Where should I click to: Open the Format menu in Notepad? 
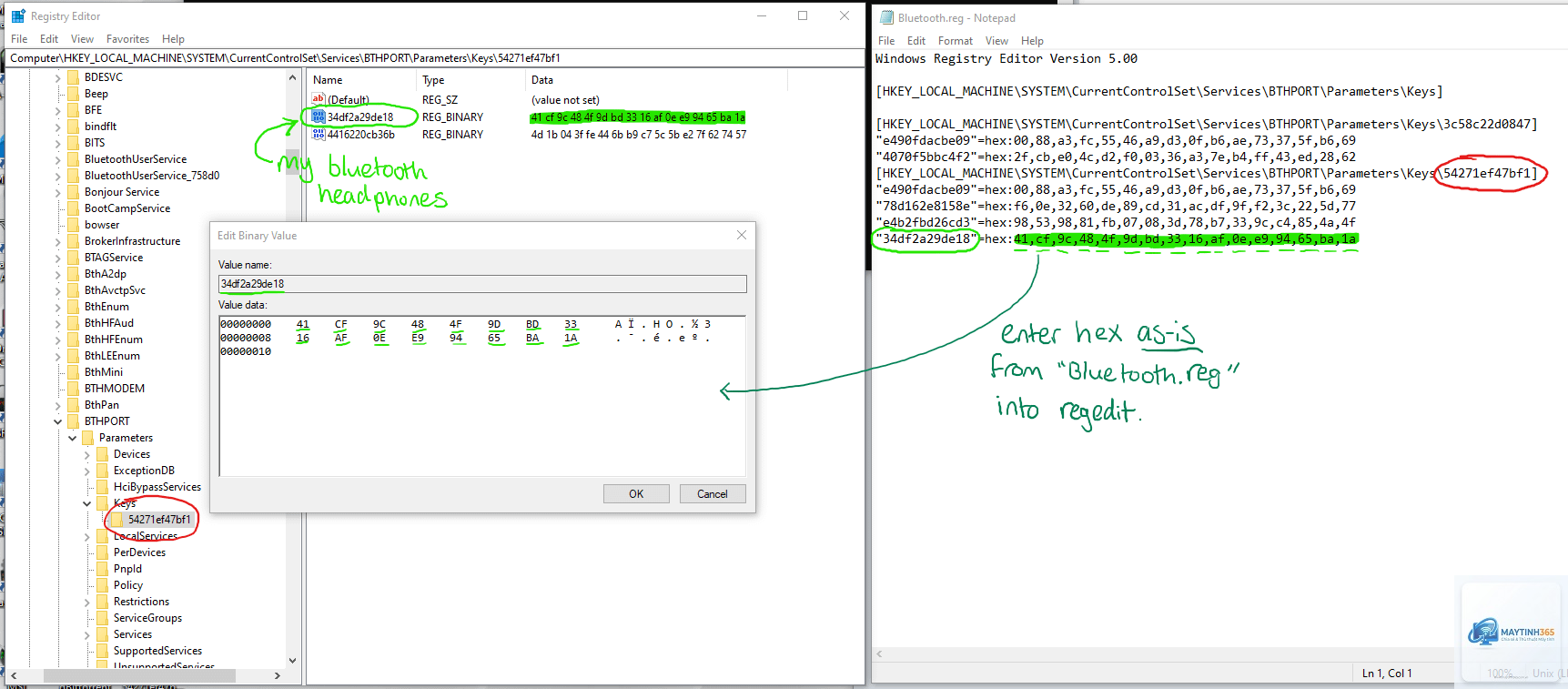956,41
